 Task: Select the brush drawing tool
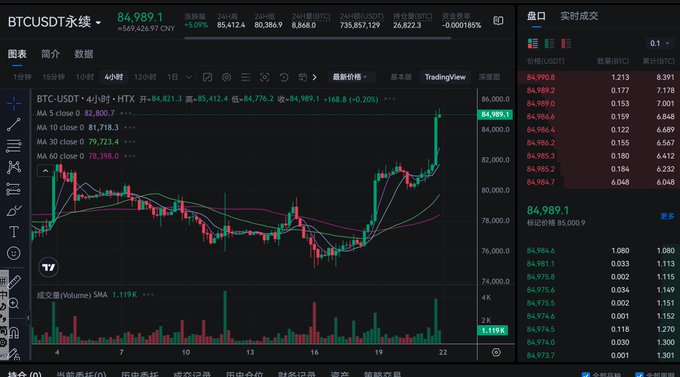pos(13,210)
